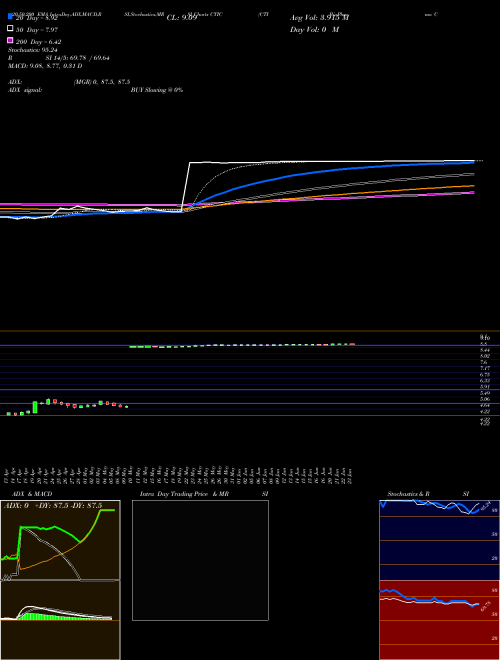Click the magenta 200 Day legend swatch

click(x=10, y=41)
